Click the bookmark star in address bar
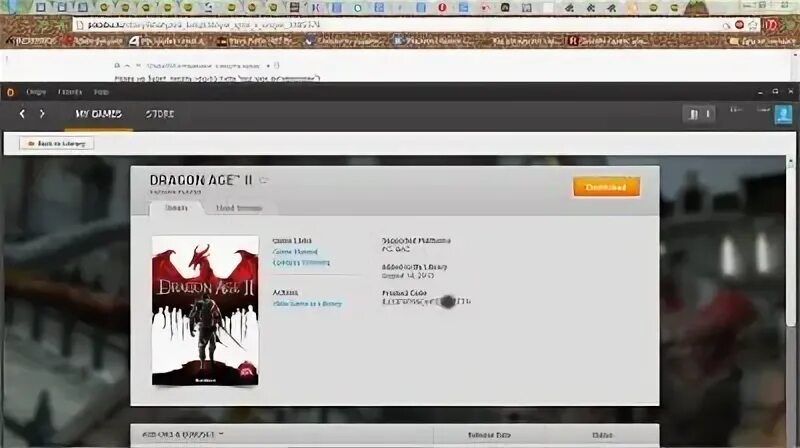The height and width of the screenshot is (448, 800). [752, 25]
